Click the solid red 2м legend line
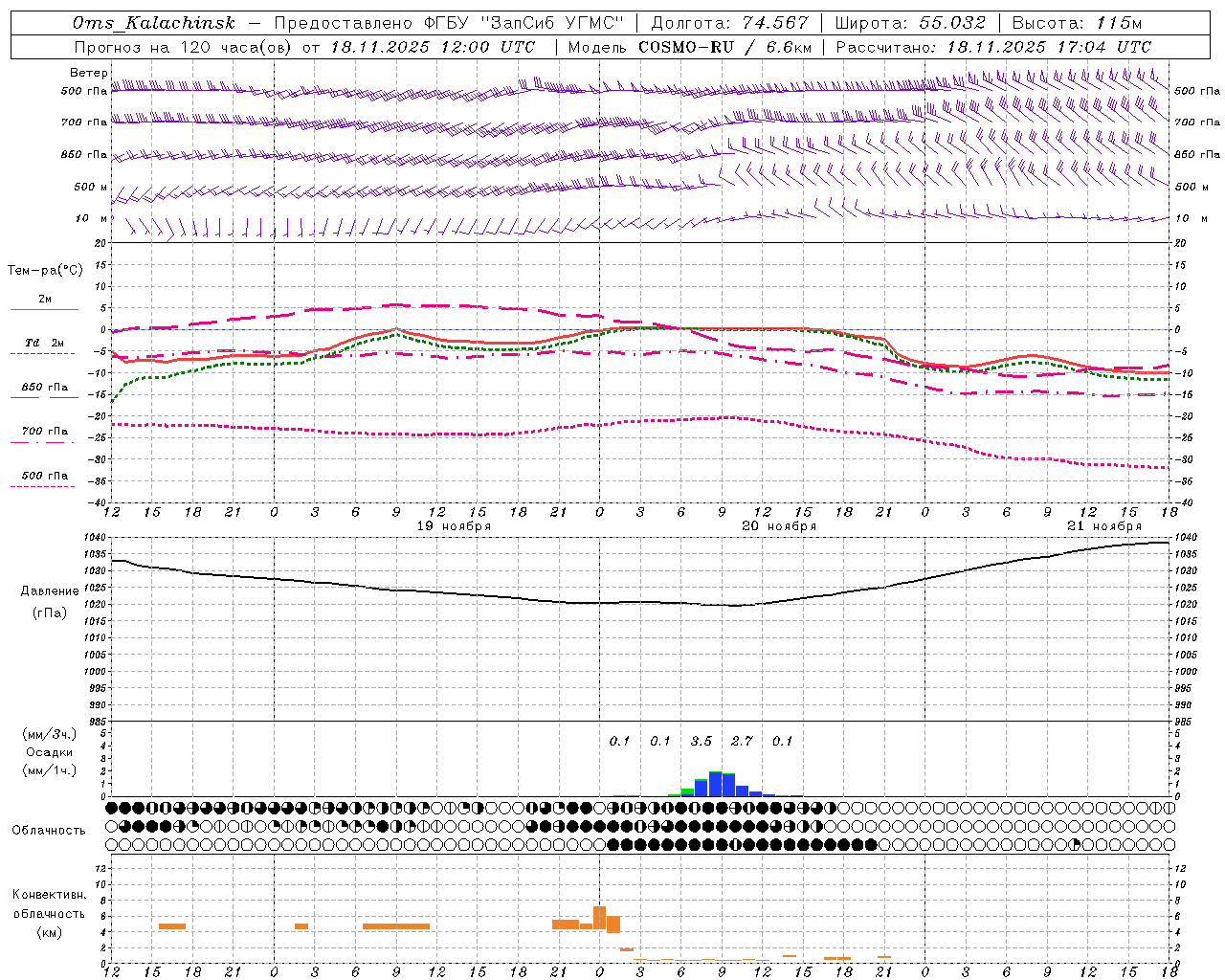 point(44,309)
